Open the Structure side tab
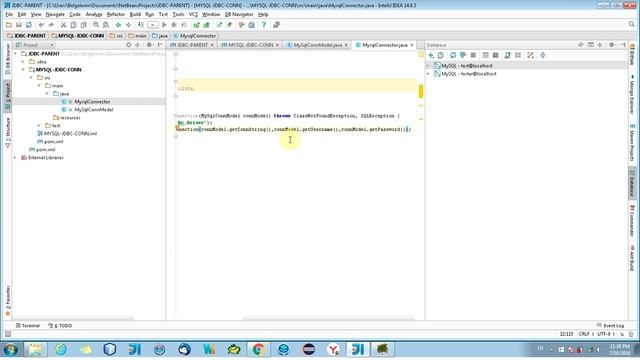The image size is (640, 360). click(7, 132)
